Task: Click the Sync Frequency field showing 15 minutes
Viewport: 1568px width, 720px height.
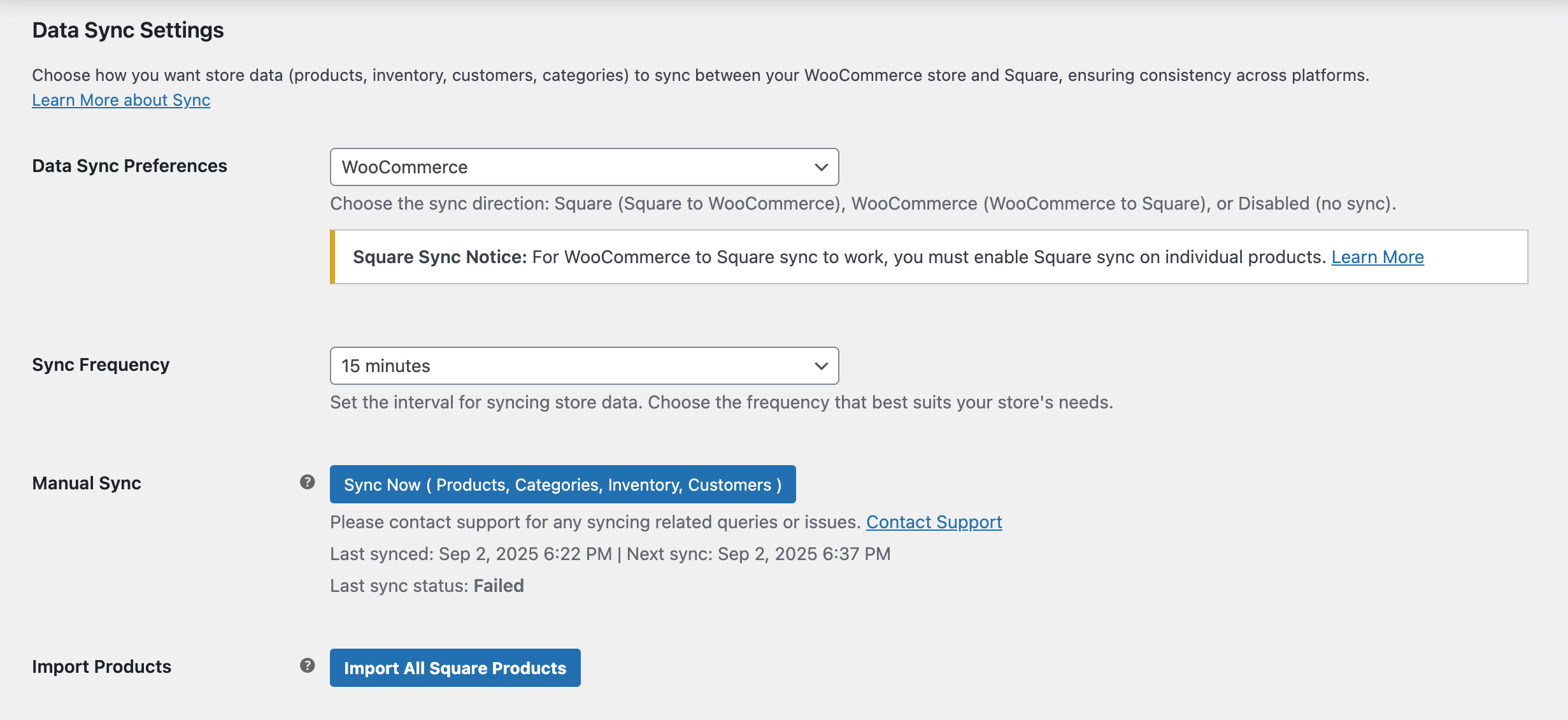Action: 583,366
